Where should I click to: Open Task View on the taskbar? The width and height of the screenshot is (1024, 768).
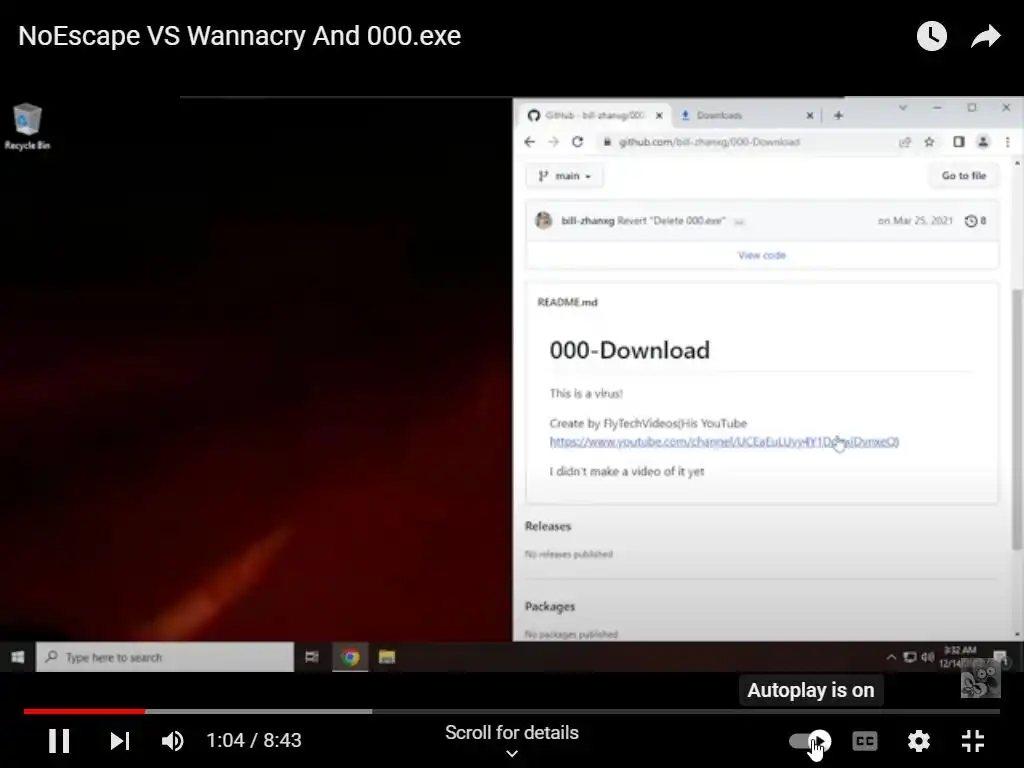coord(312,657)
